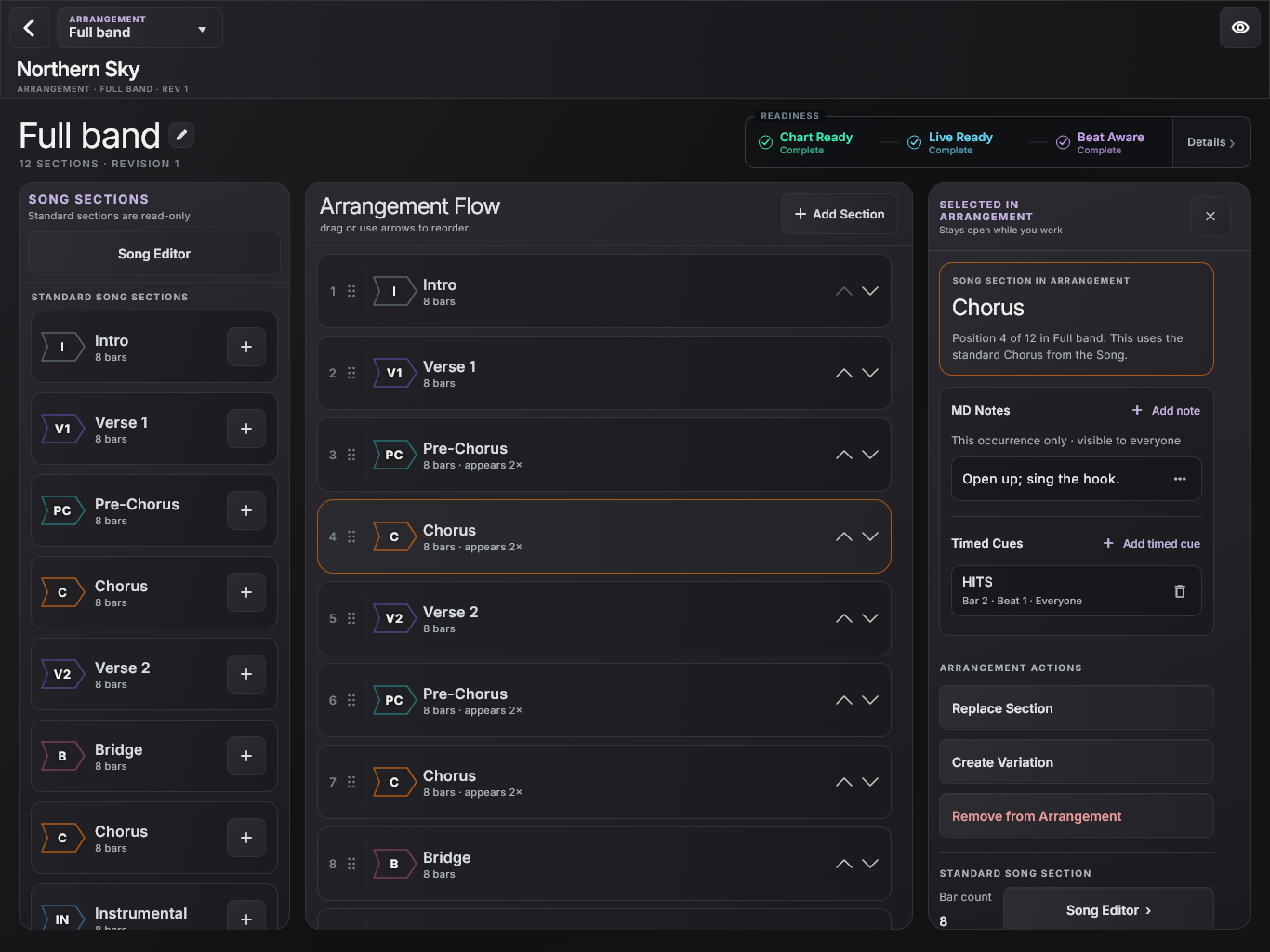Screen dimensions: 1270x952
Task: Grab the drag handle of row 5 Verse 2
Action: (351, 618)
